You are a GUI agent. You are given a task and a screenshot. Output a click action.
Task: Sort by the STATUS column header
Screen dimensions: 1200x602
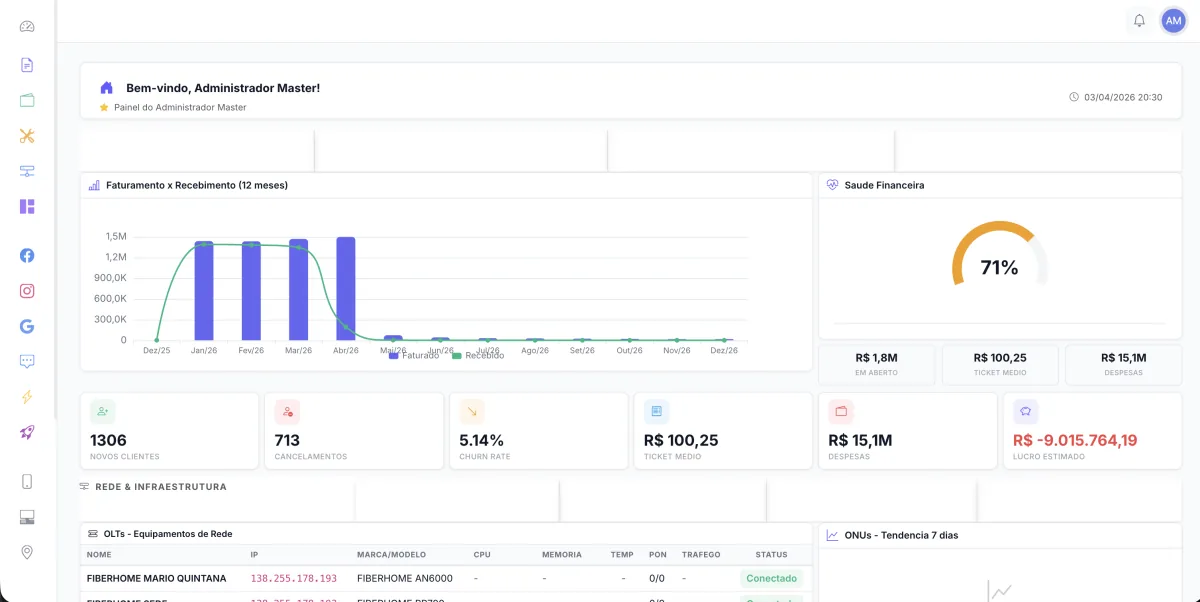point(771,554)
